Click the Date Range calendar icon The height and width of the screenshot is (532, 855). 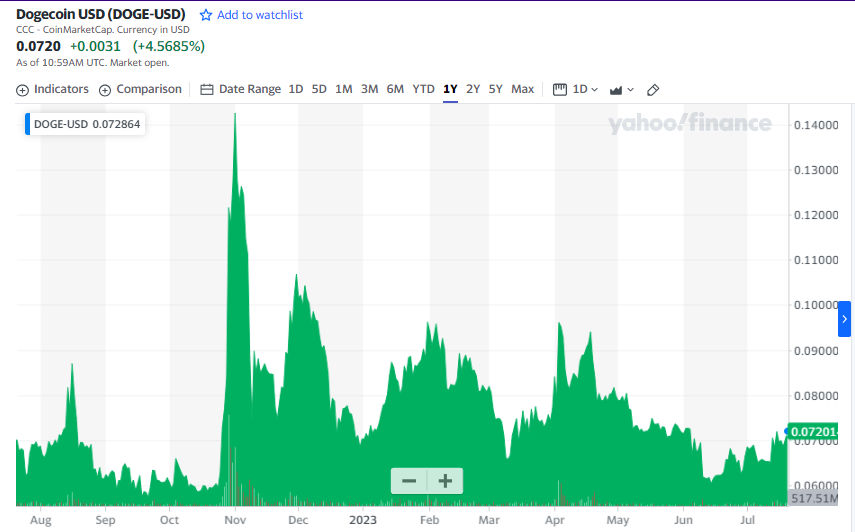[207, 89]
